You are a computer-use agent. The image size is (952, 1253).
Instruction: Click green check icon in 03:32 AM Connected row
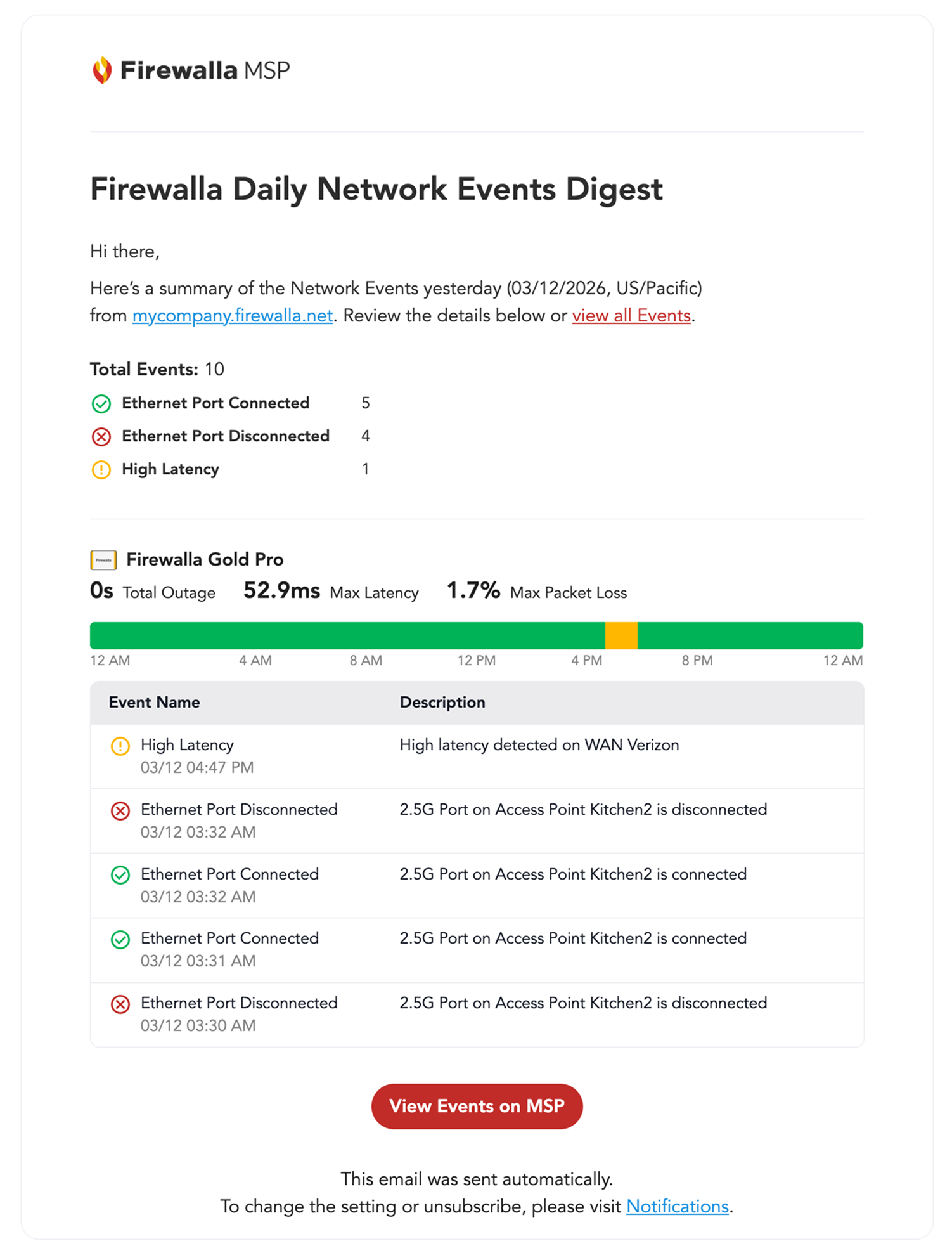pos(120,875)
